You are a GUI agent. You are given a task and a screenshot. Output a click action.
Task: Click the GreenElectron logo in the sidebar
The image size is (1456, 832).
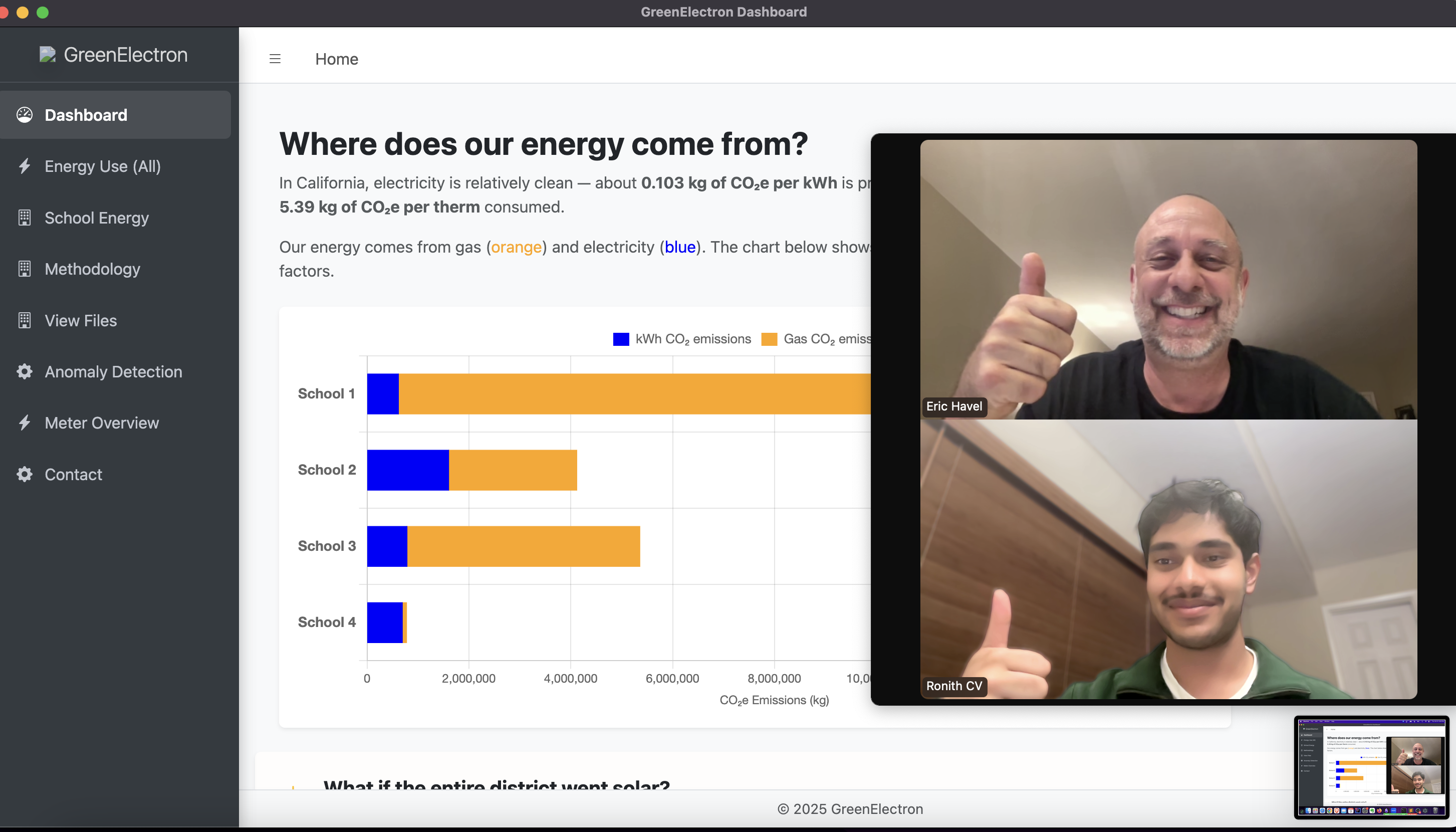click(114, 54)
